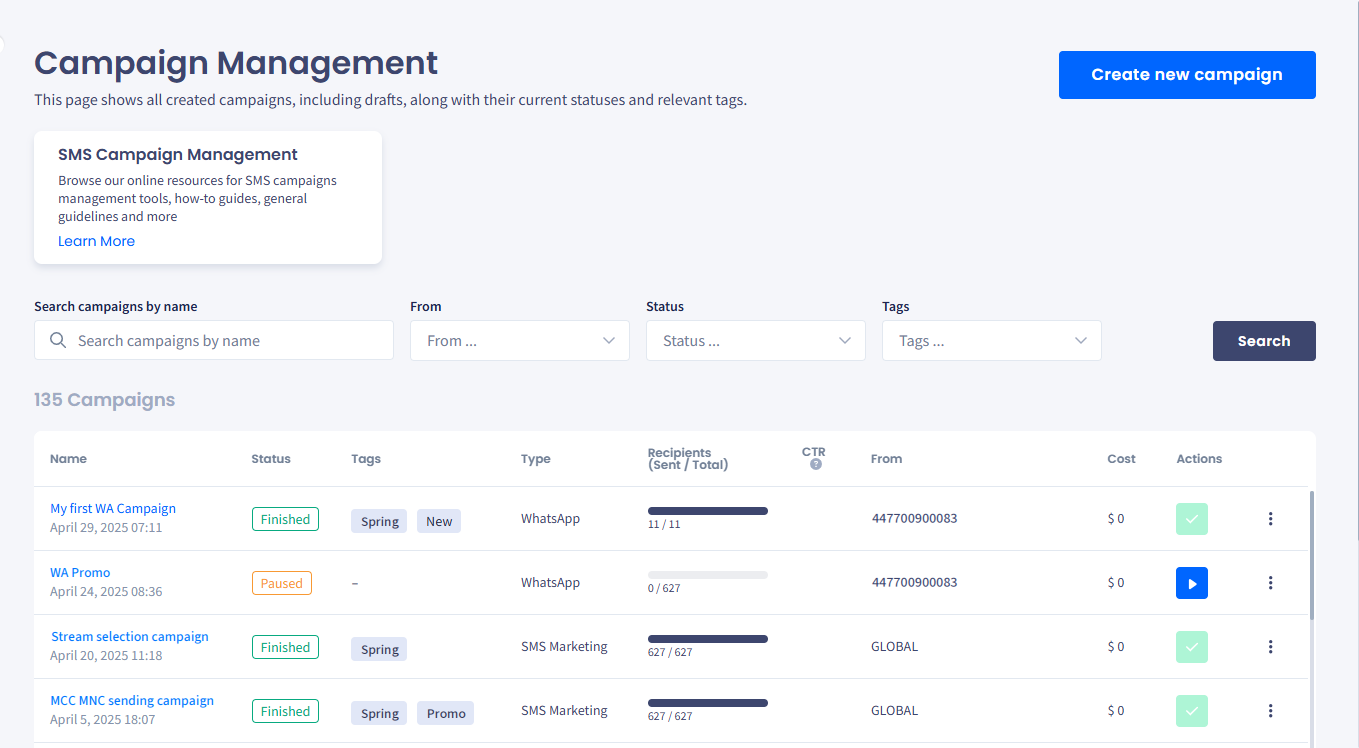Open the Status dropdown filter
This screenshot has height=748, width=1359.
click(756, 341)
